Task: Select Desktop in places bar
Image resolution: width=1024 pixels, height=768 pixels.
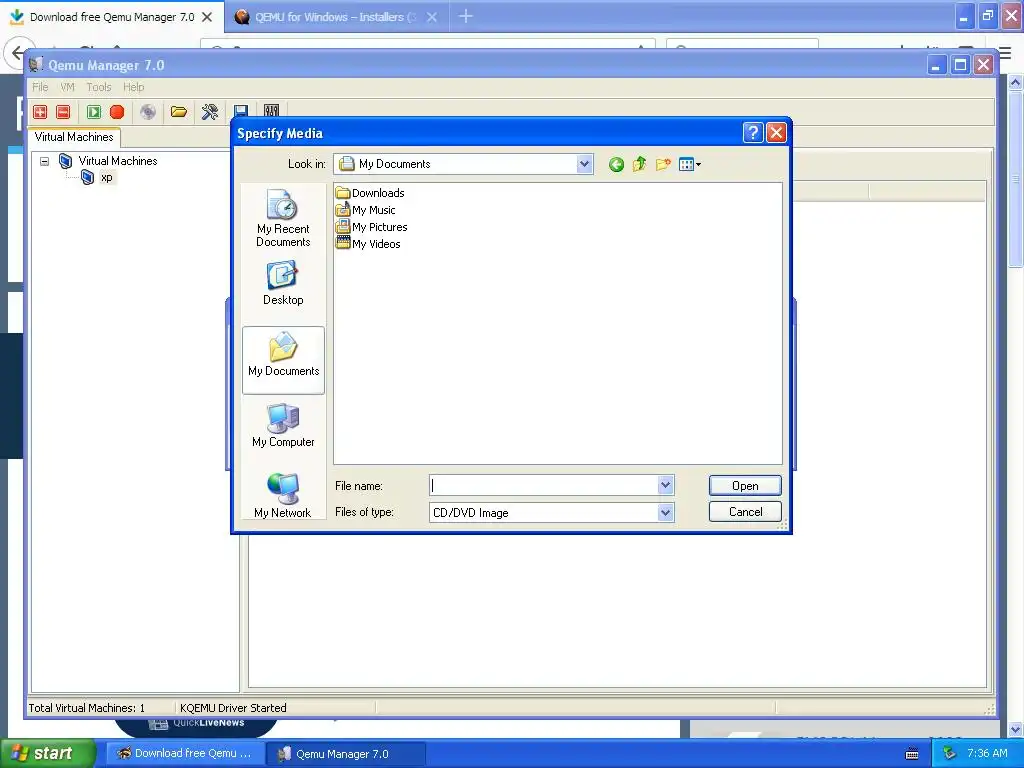Action: tap(283, 283)
